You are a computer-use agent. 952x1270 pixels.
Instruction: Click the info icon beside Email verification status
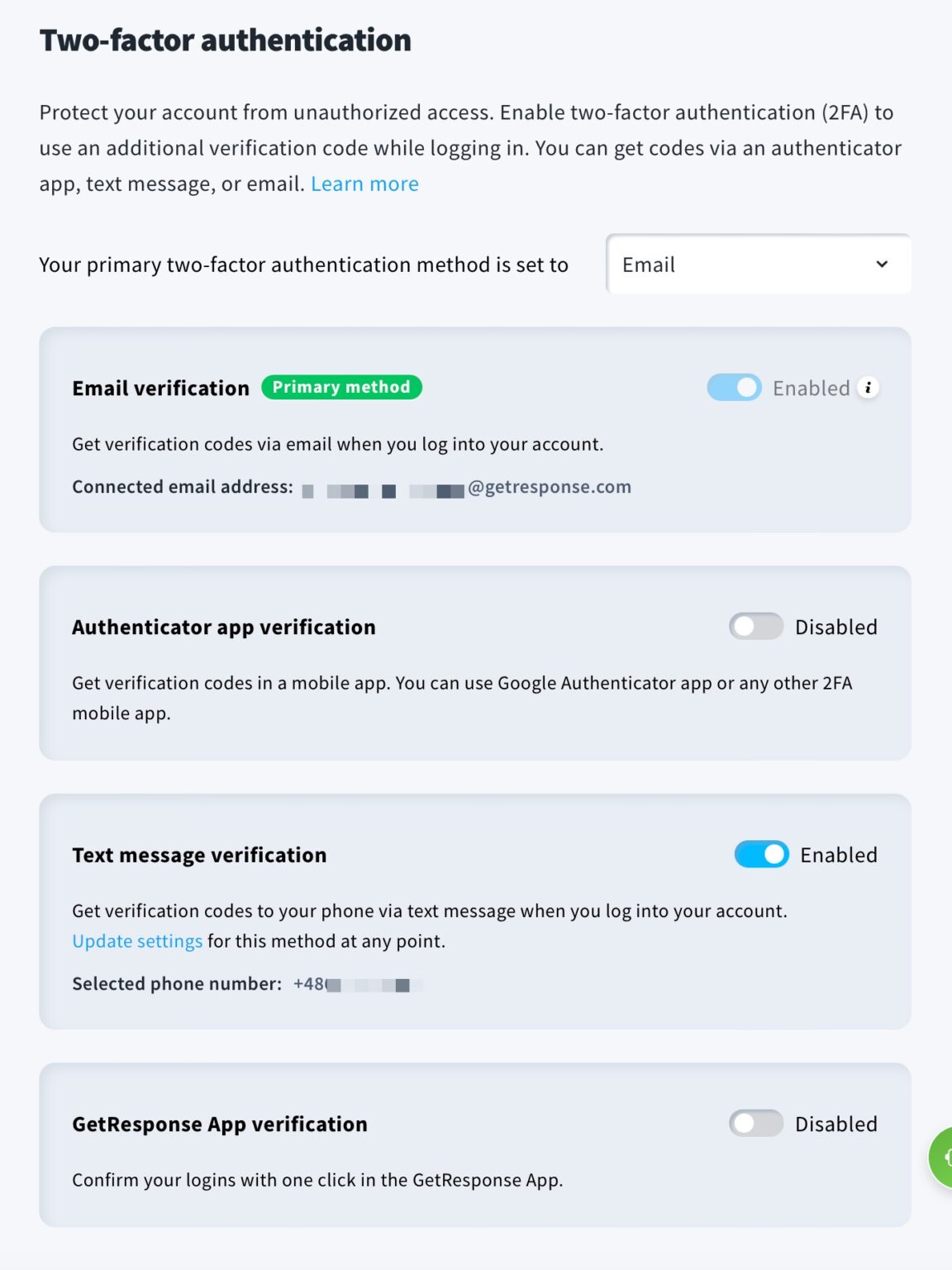(868, 387)
